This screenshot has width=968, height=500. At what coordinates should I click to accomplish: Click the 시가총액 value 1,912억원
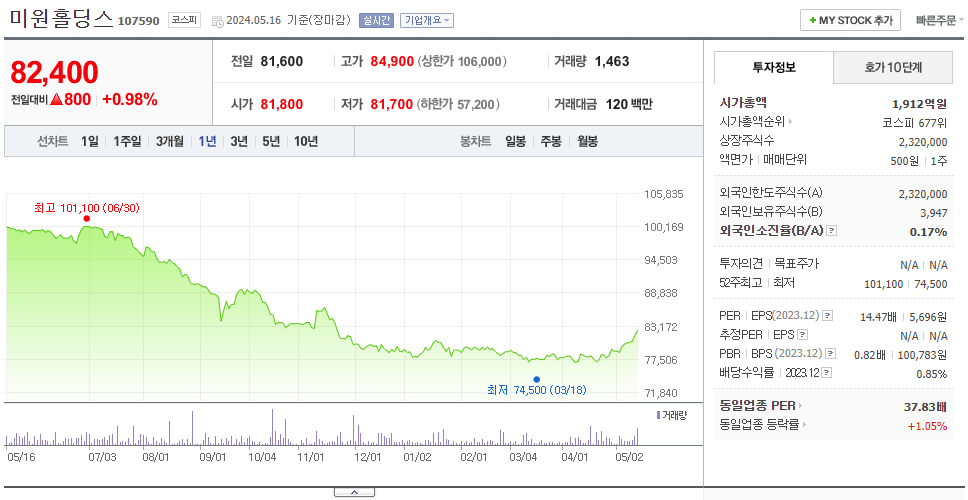919,104
